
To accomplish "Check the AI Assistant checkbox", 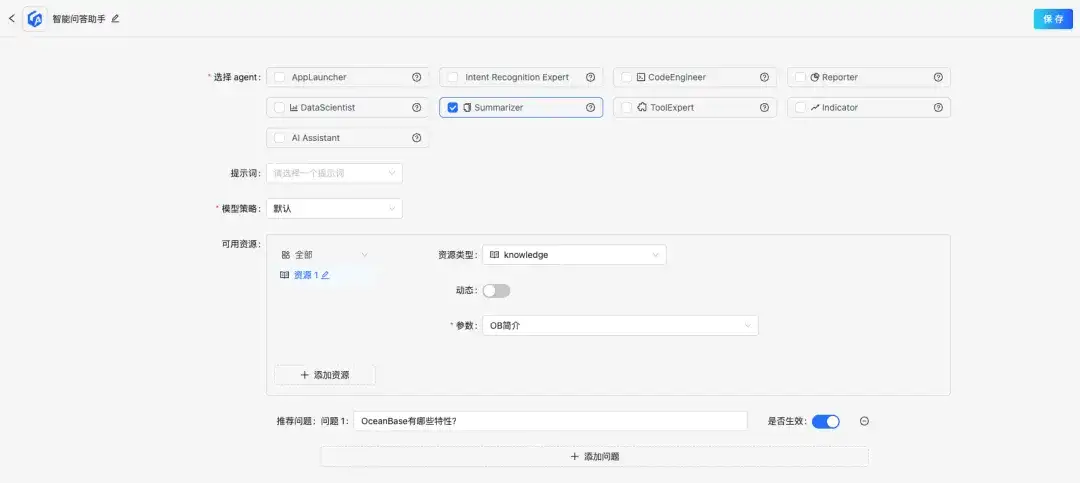I will (279, 138).
